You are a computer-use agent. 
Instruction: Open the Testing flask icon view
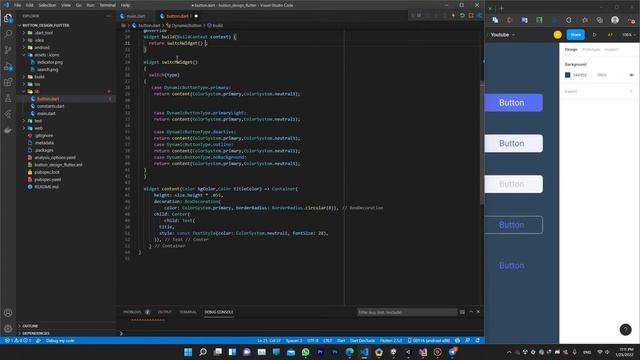[x=8, y=98]
